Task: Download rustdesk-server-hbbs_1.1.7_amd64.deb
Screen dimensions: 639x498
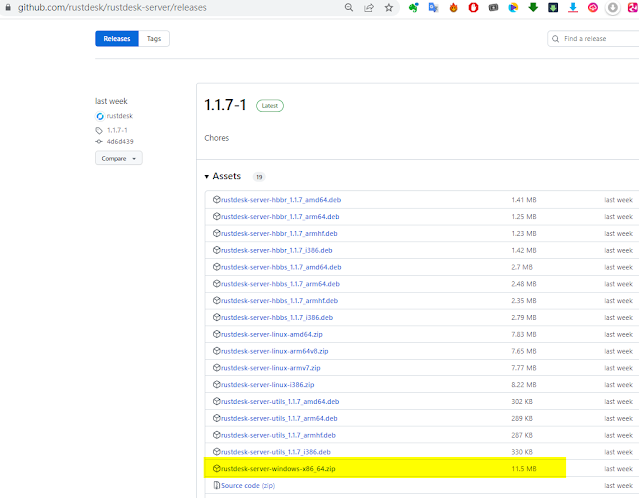Action: (x=281, y=267)
